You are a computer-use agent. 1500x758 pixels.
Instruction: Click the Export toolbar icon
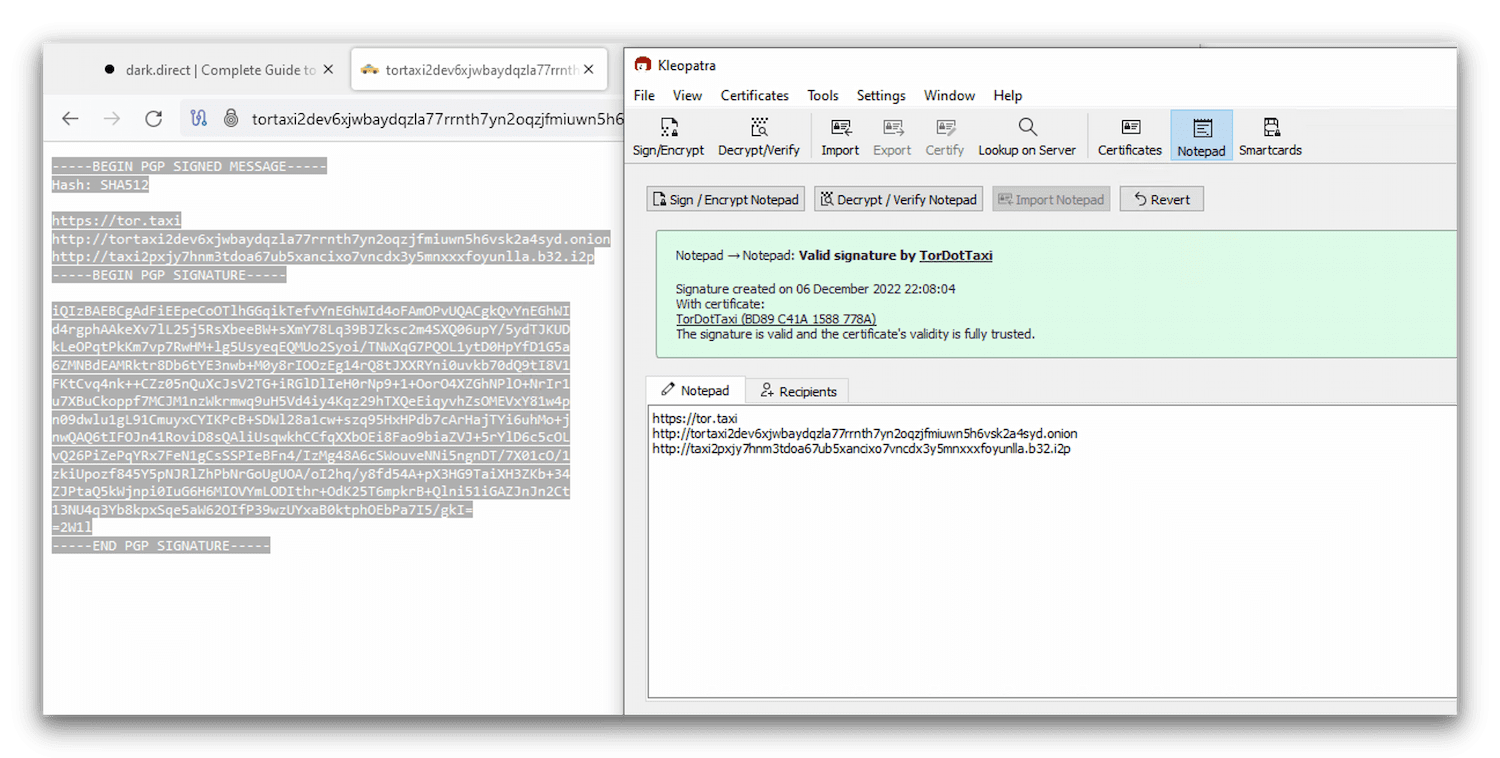coord(892,137)
